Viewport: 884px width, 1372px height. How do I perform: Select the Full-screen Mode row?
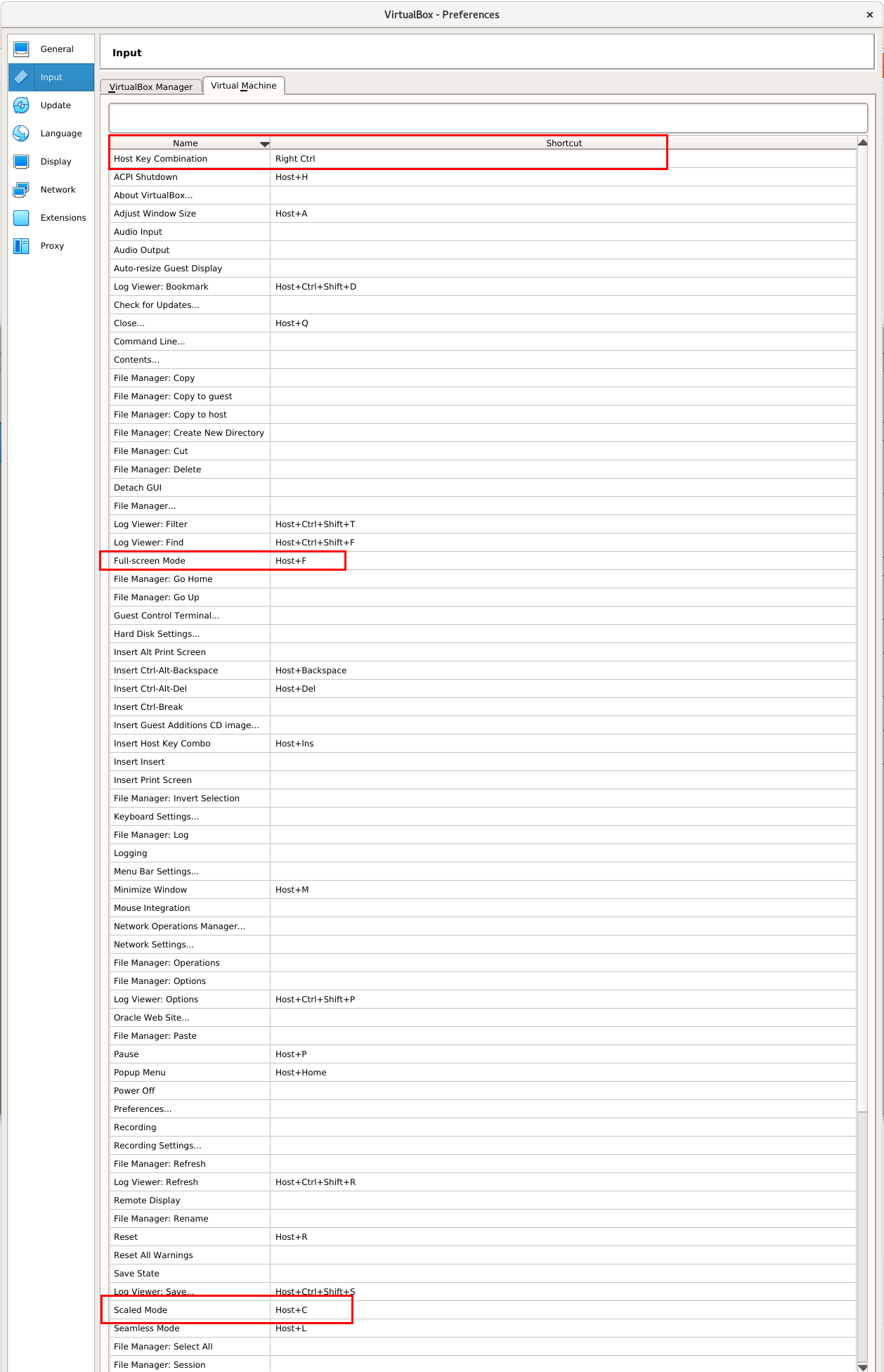(x=483, y=561)
